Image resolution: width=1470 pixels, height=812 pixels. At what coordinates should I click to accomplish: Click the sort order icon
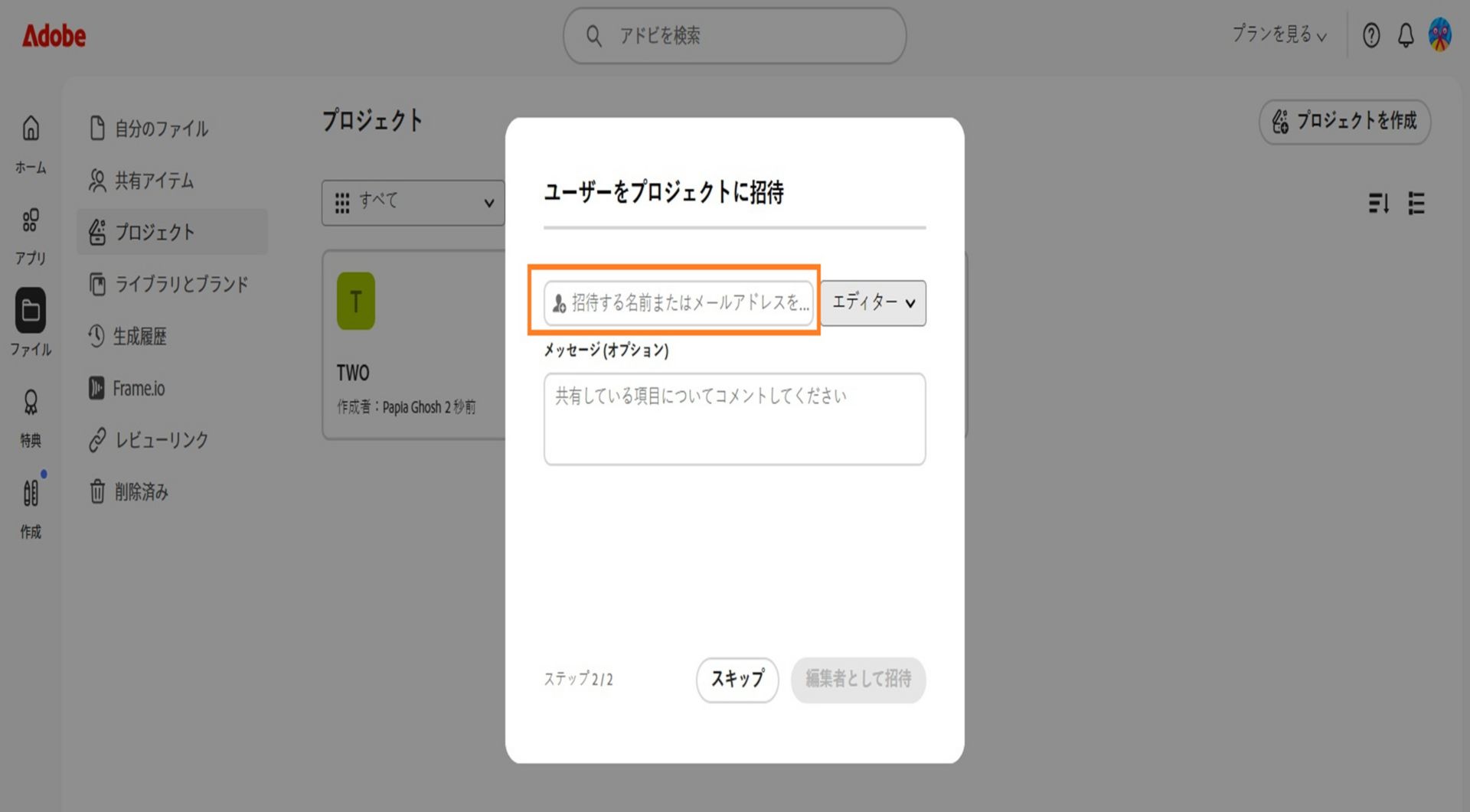click(x=1379, y=203)
